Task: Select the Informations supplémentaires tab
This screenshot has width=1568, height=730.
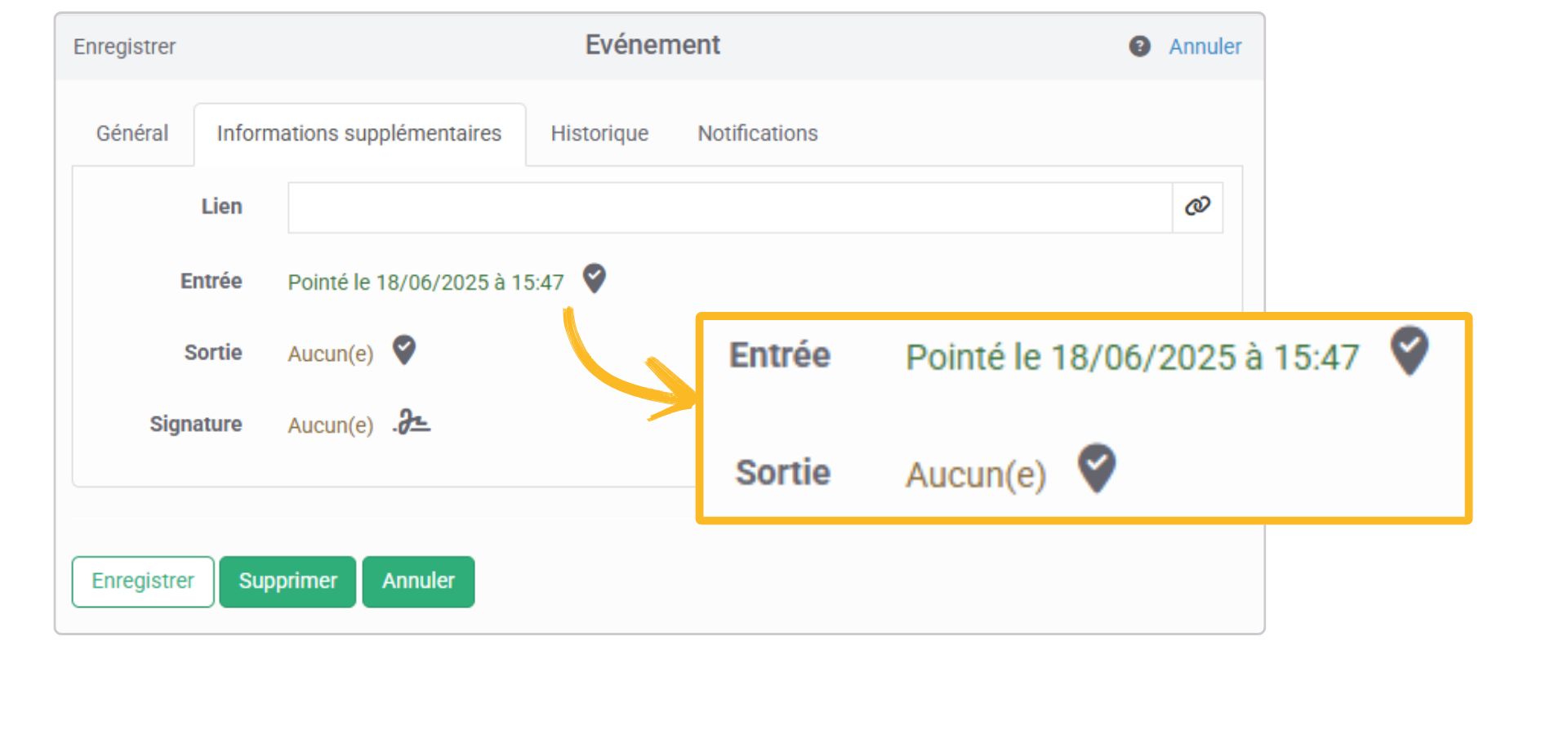Action: pyautogui.click(x=359, y=133)
